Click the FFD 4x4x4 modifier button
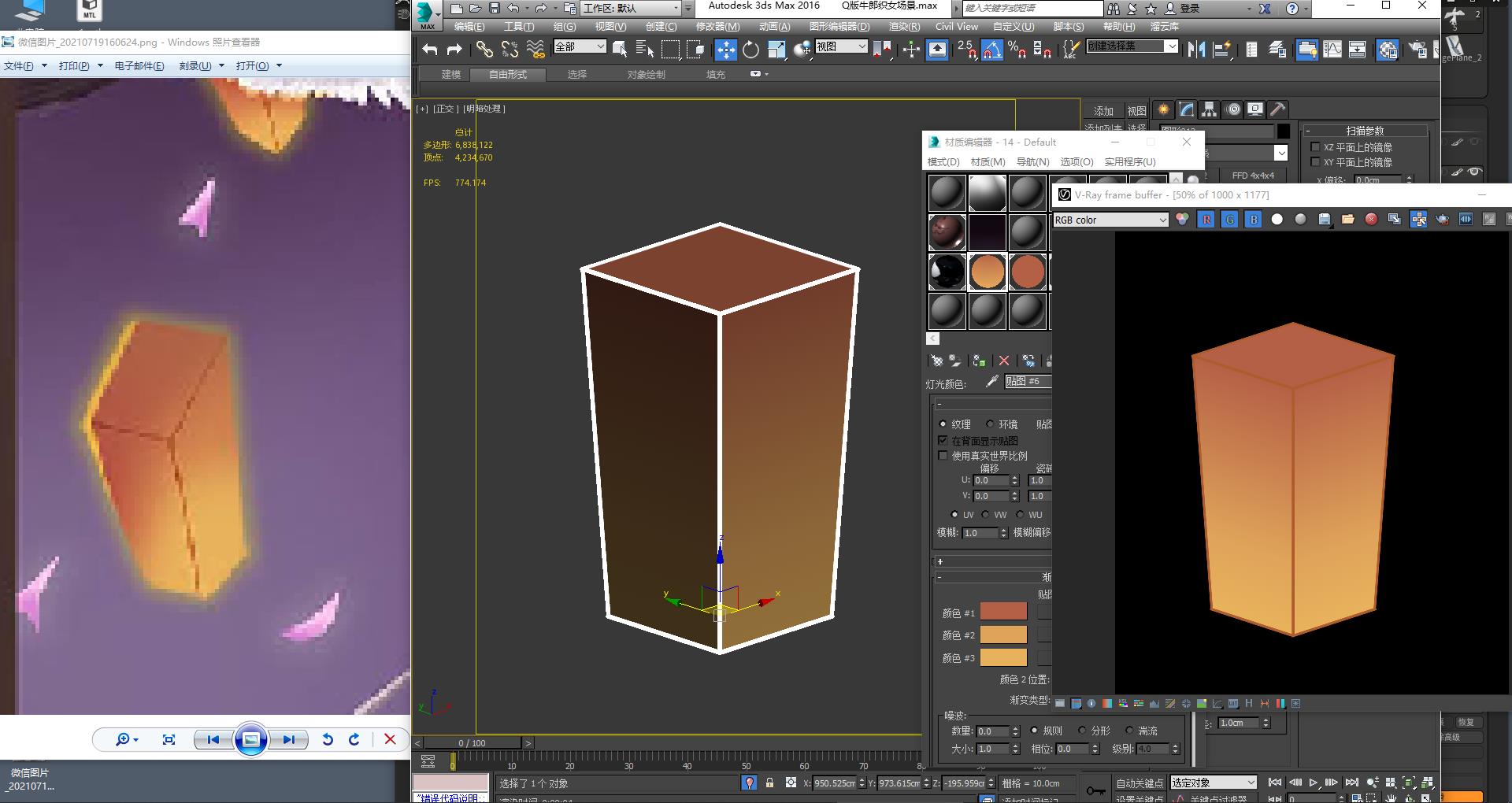The height and width of the screenshot is (803, 1512). [x=1252, y=176]
